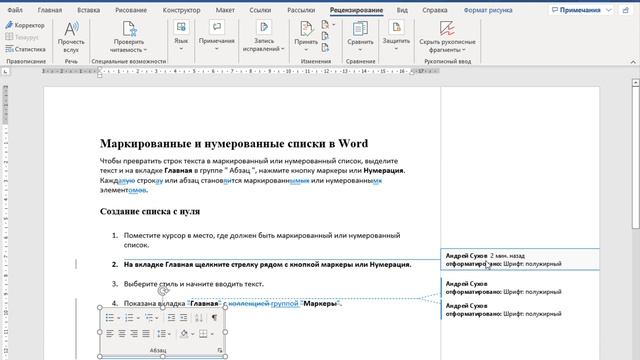Open the Корректор editor check
The height and width of the screenshot is (360, 640).
[25, 25]
